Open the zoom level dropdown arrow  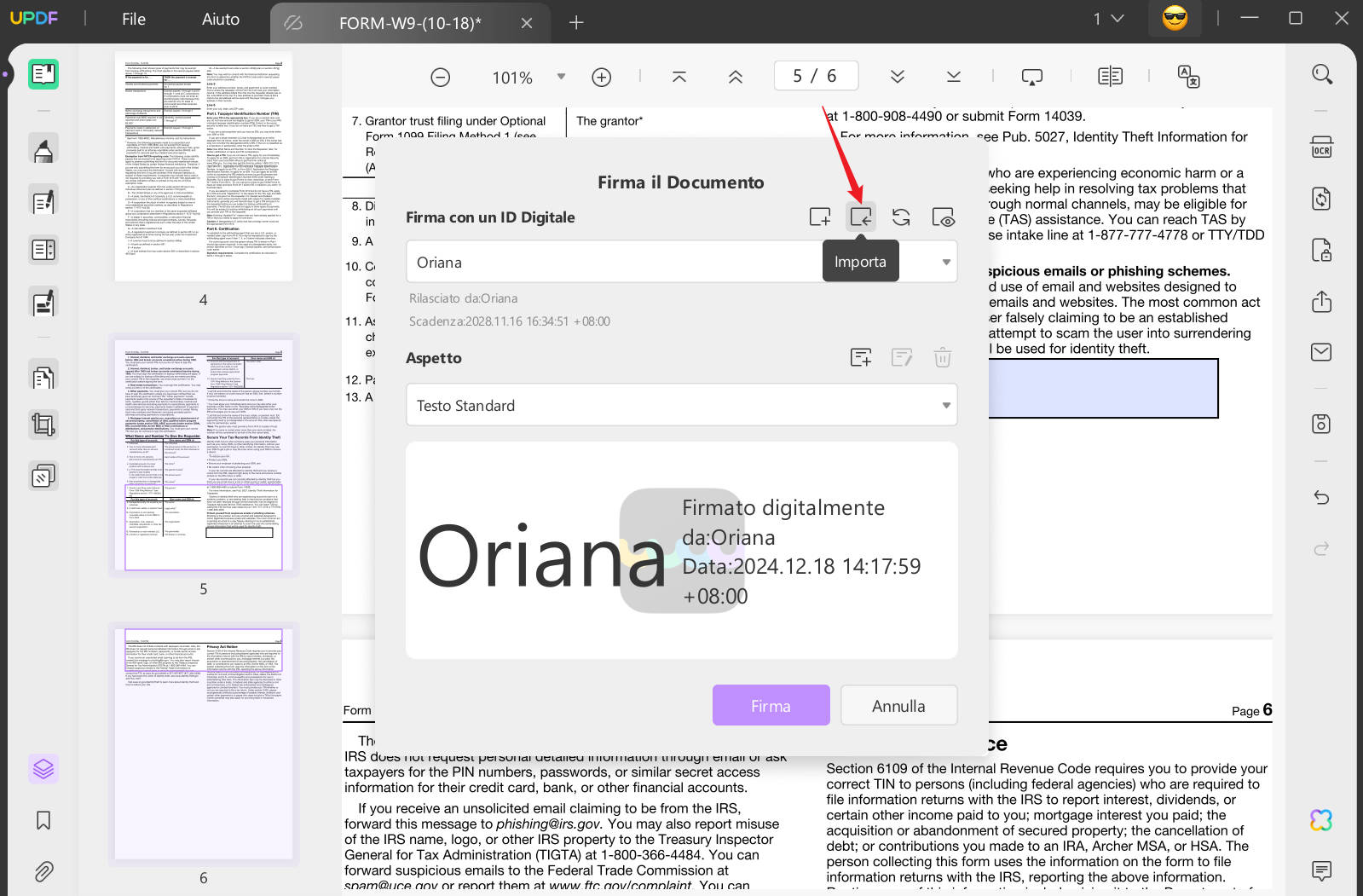[x=561, y=77]
